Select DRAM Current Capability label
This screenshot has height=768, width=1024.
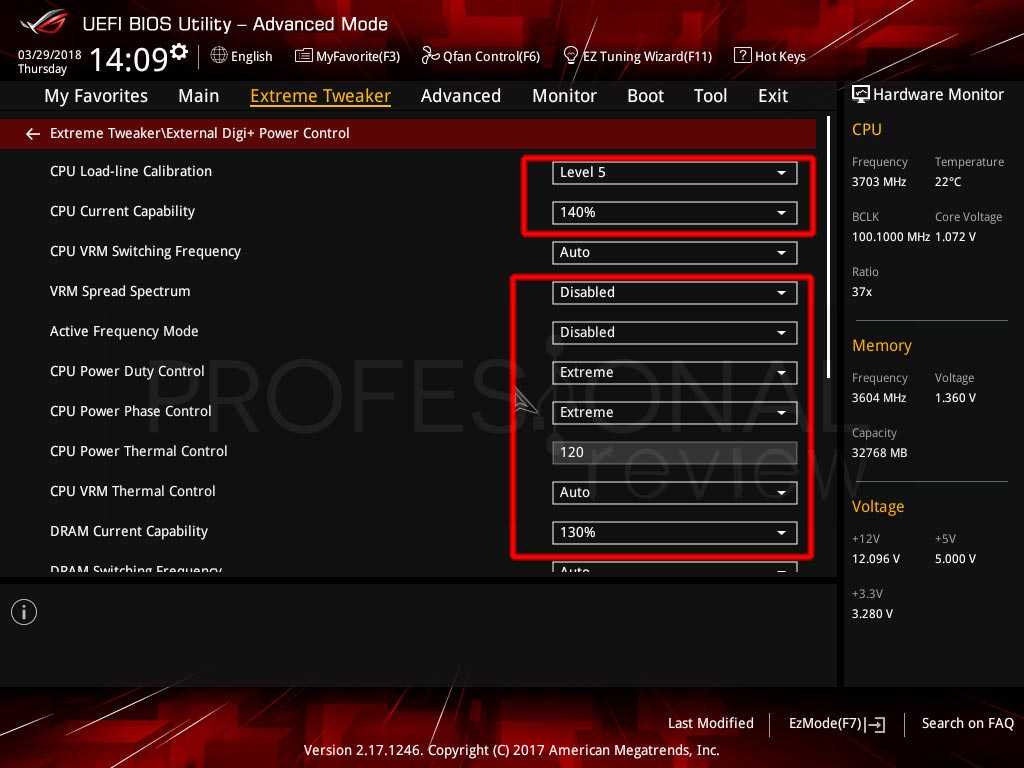coord(129,531)
